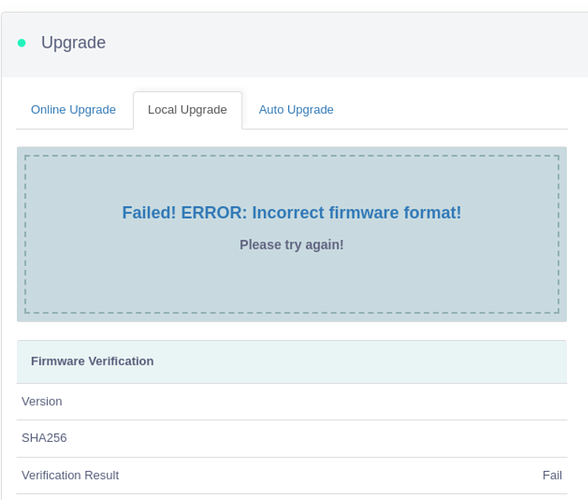The height and width of the screenshot is (500, 588).
Task: Open the Auto Upgrade tab
Action: (x=296, y=110)
